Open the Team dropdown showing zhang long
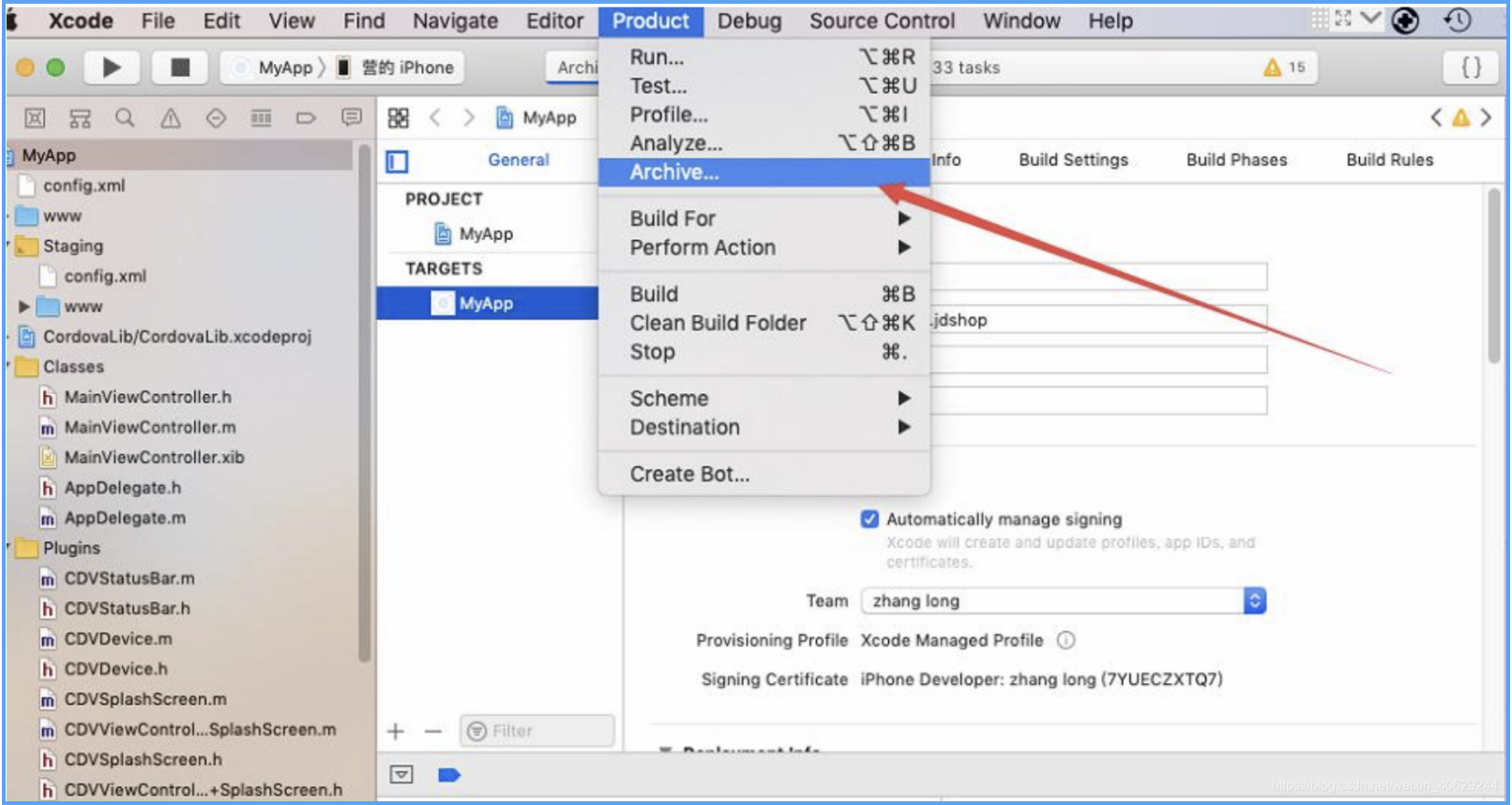 [1064, 600]
